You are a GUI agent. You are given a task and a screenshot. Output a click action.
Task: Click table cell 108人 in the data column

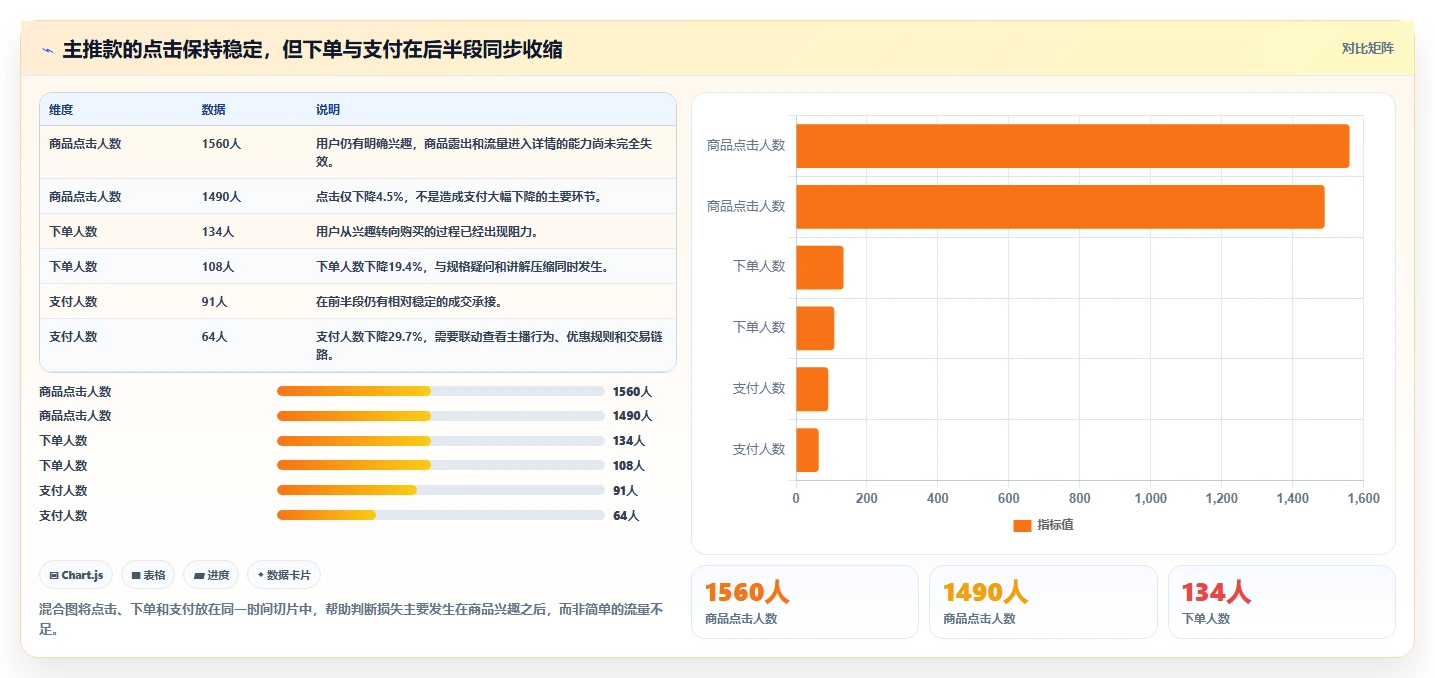tap(218, 267)
